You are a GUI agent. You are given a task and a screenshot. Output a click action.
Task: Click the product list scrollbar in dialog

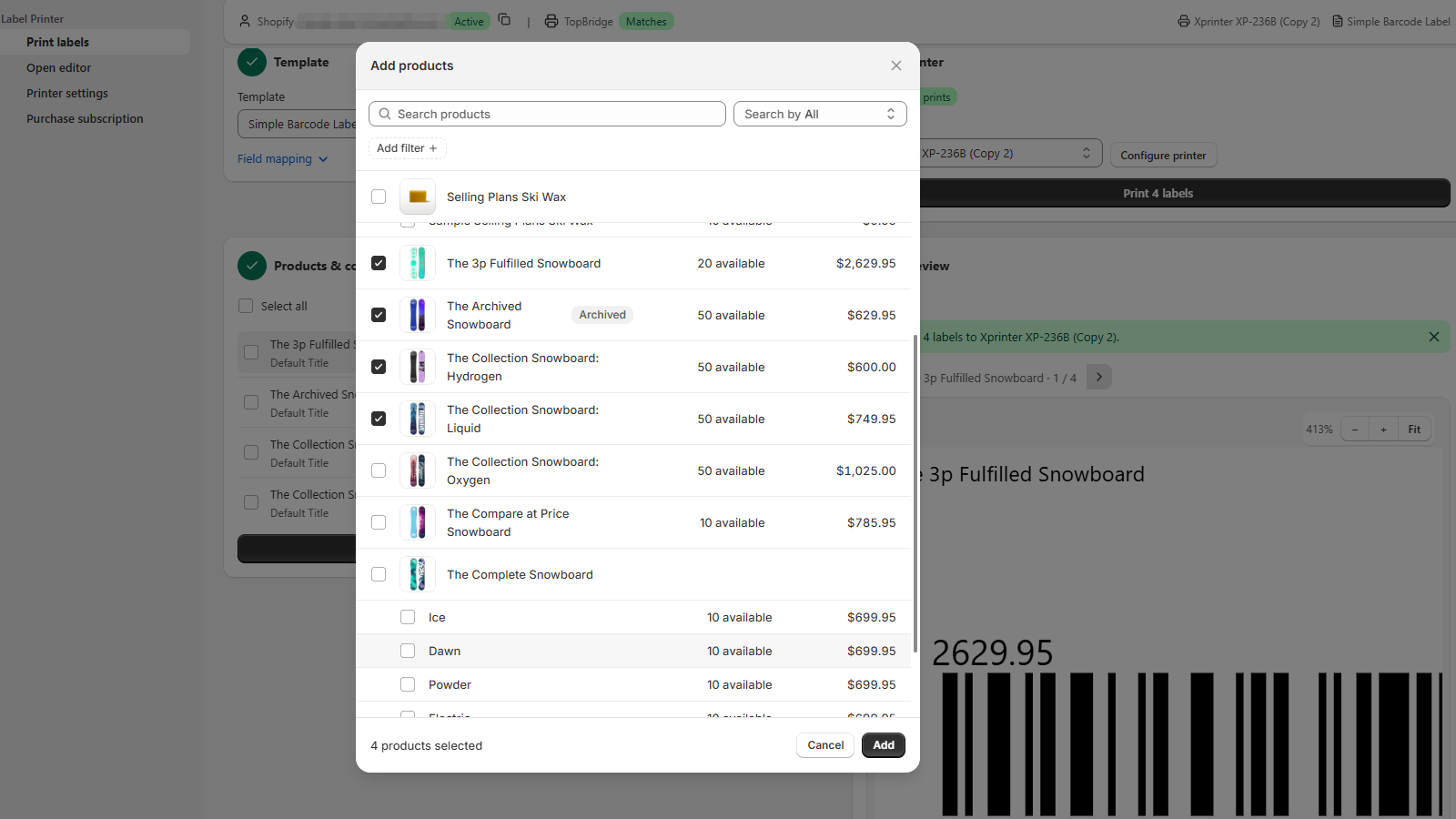(x=915, y=493)
